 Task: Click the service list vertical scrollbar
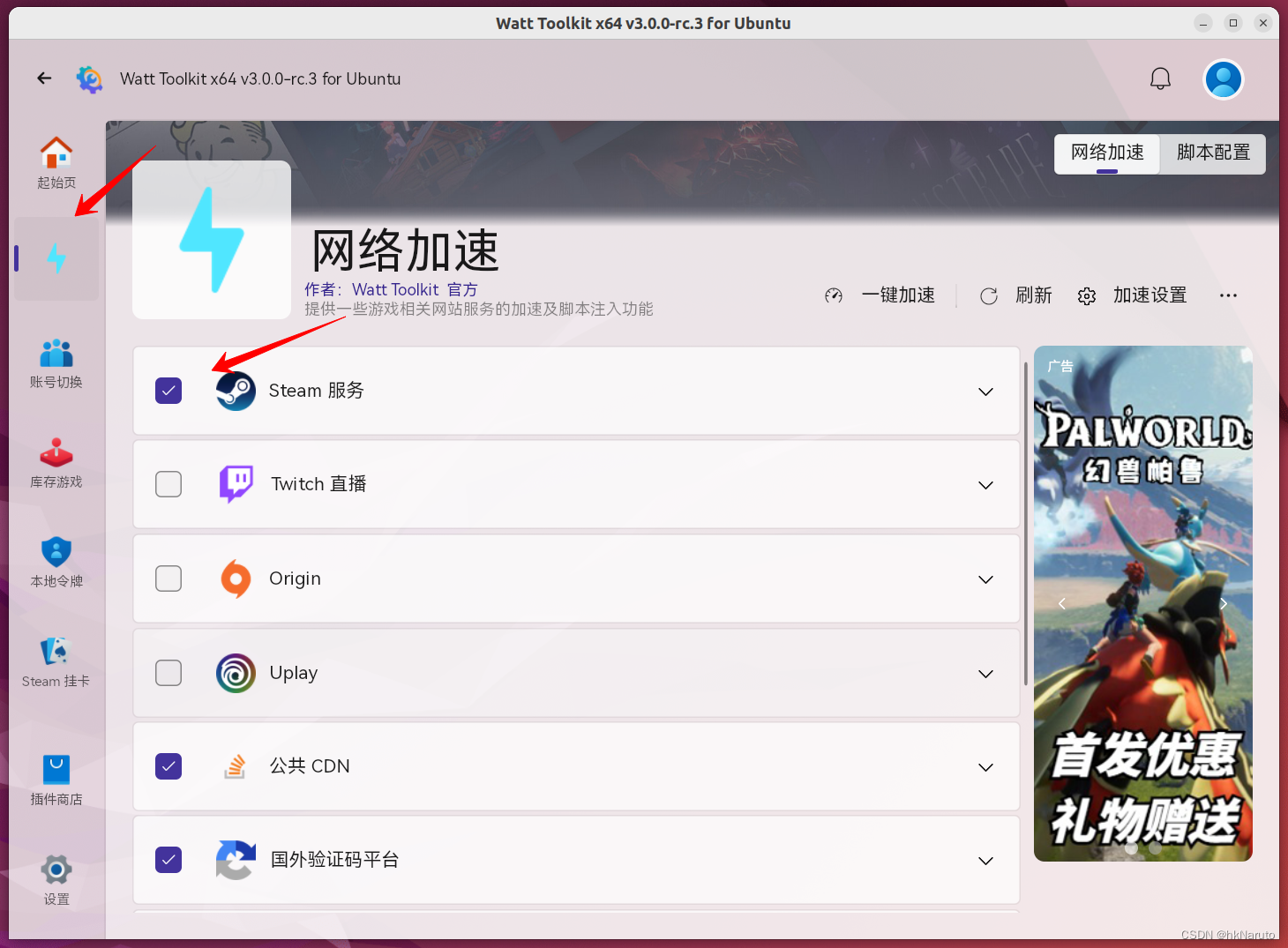click(x=1025, y=523)
